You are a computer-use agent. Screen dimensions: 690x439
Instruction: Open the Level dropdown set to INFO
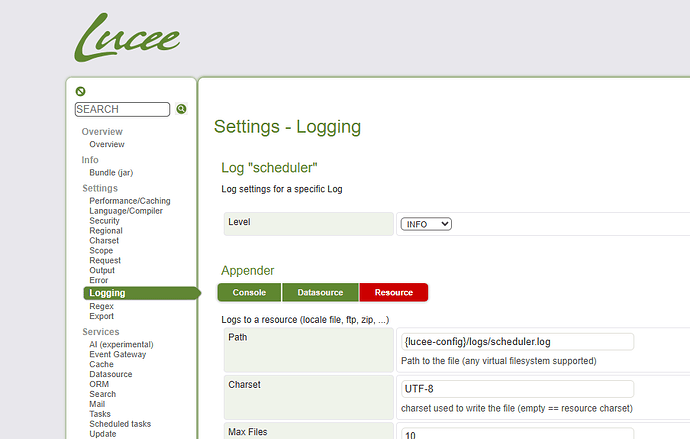(x=426, y=224)
